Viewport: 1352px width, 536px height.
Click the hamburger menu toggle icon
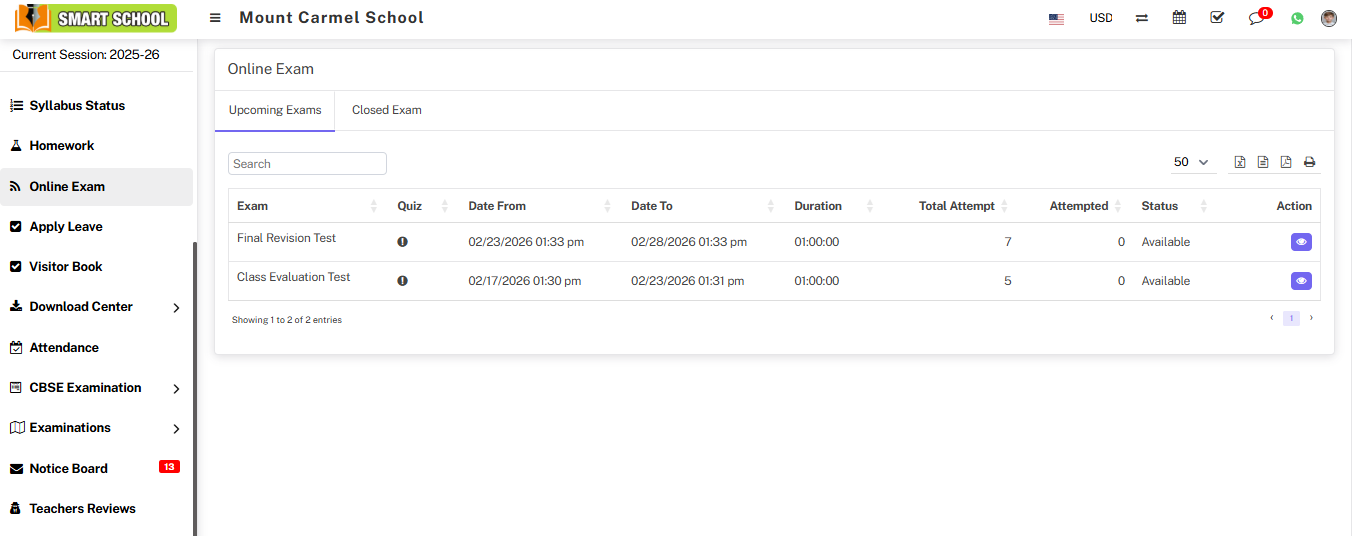pyautogui.click(x=215, y=18)
